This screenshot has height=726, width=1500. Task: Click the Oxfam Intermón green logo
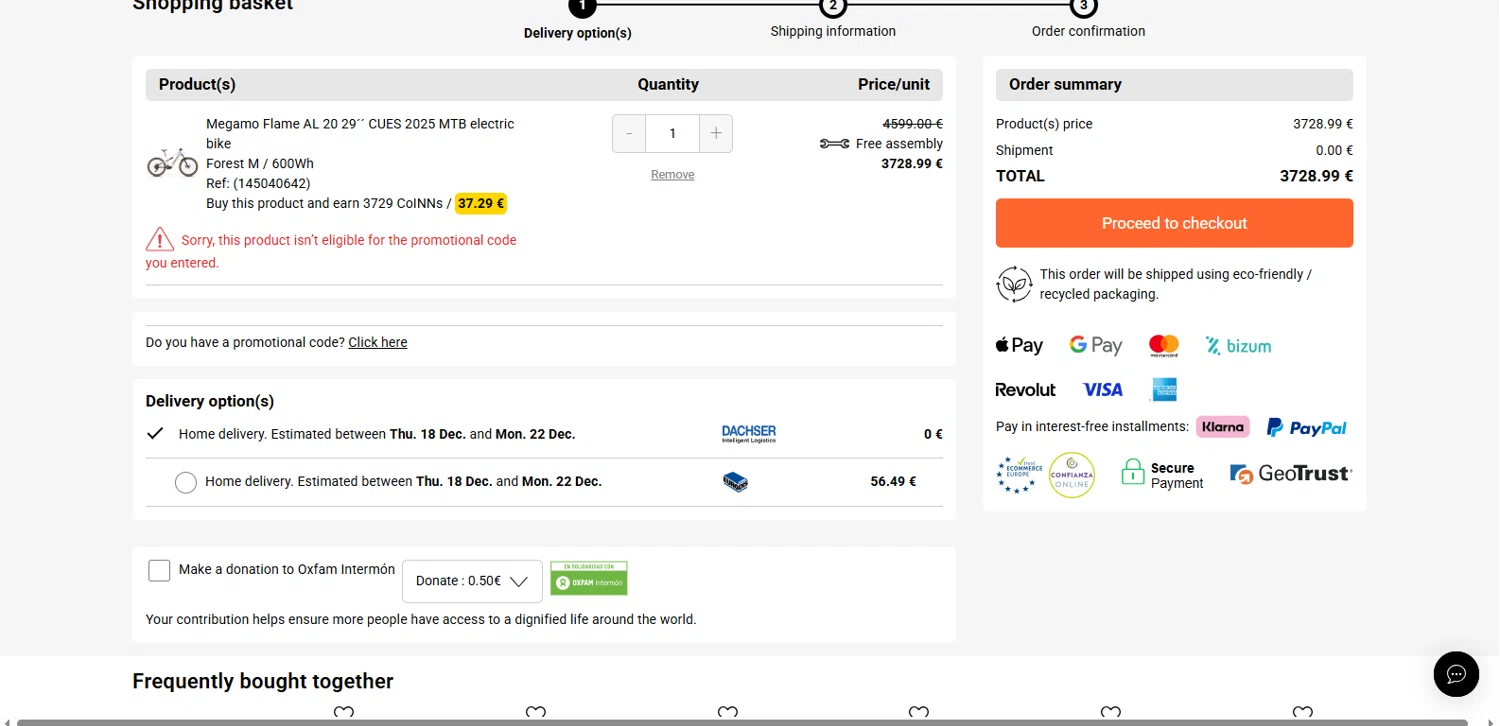(589, 579)
